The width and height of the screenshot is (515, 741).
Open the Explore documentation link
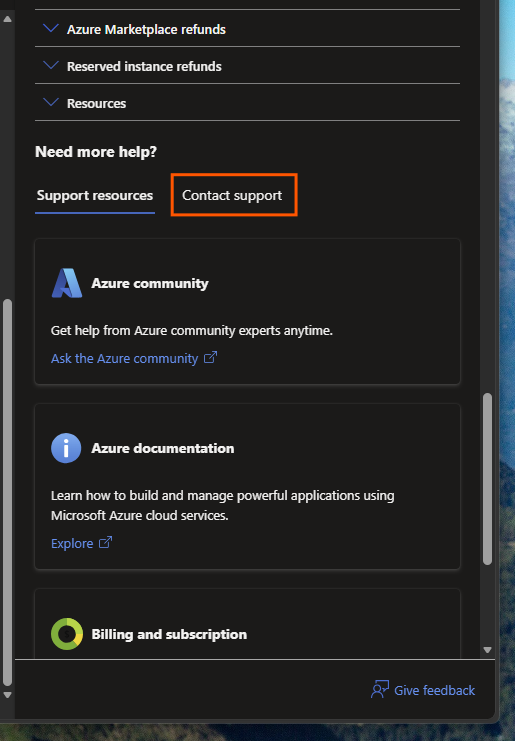coord(72,543)
